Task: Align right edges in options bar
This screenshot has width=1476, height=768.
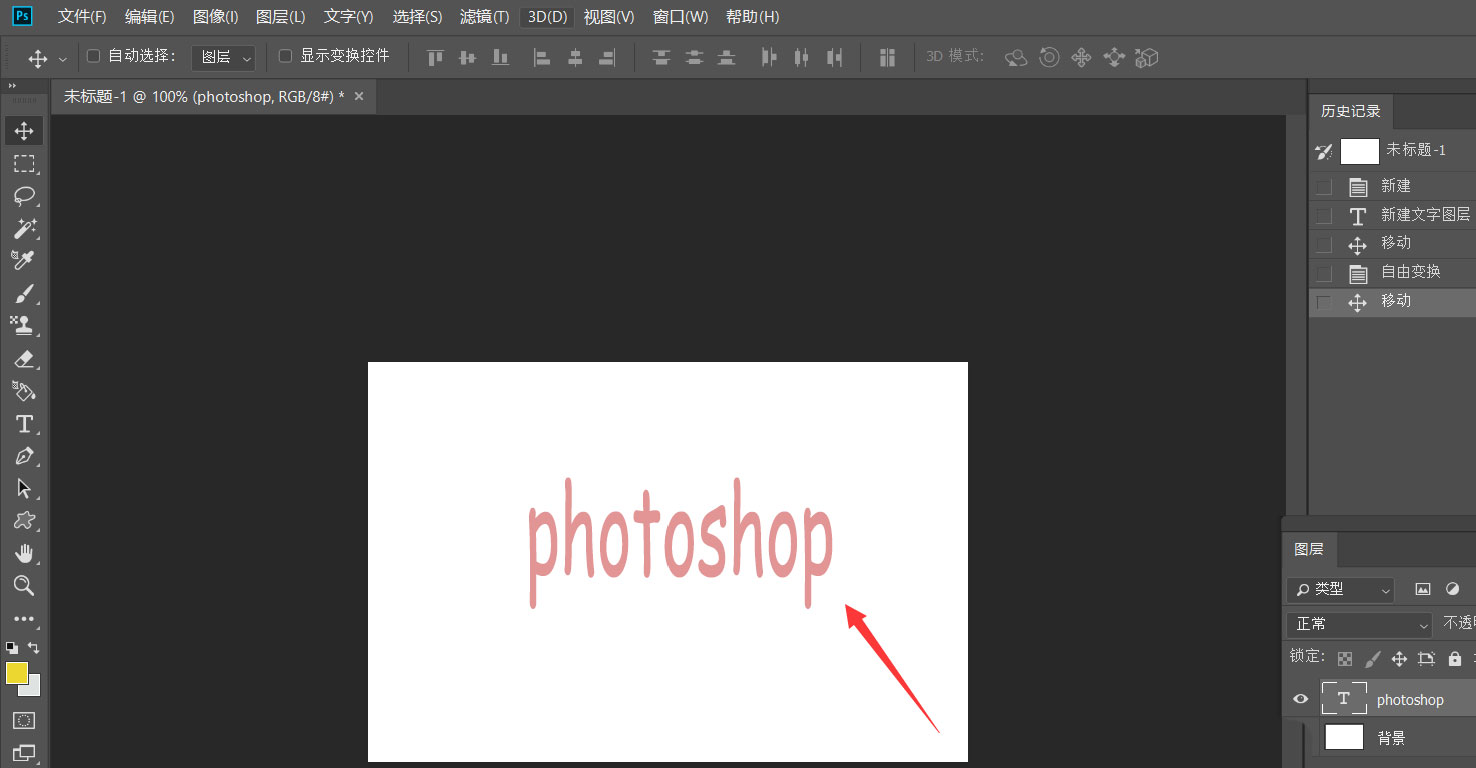Action: (607, 57)
